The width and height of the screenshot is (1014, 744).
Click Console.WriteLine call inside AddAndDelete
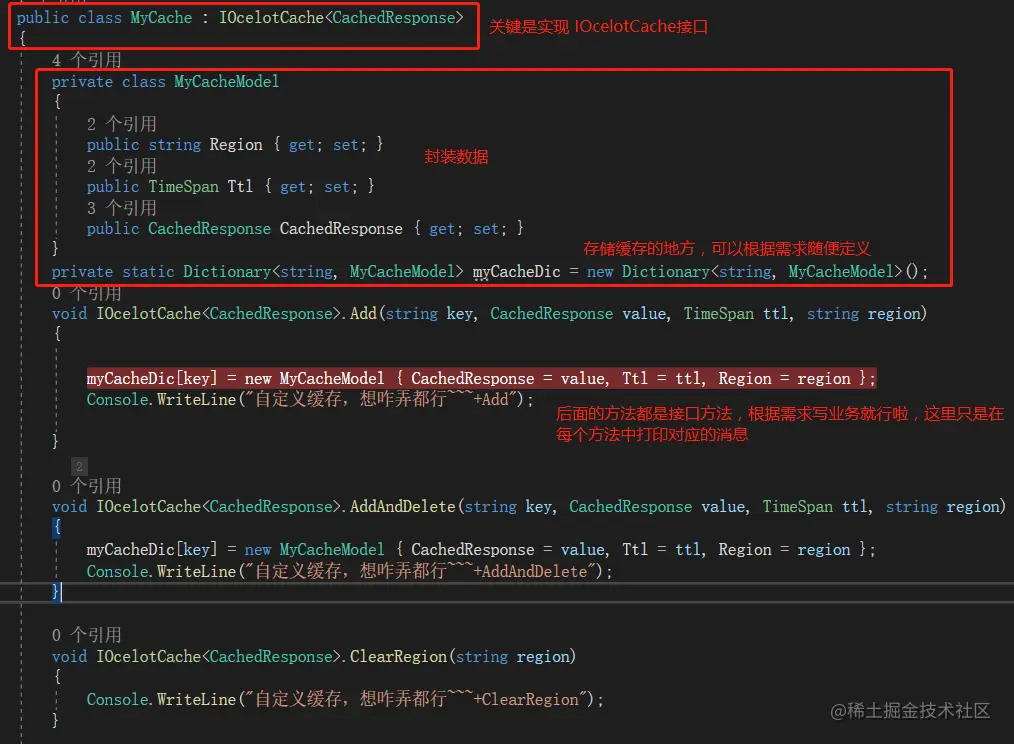point(349,571)
